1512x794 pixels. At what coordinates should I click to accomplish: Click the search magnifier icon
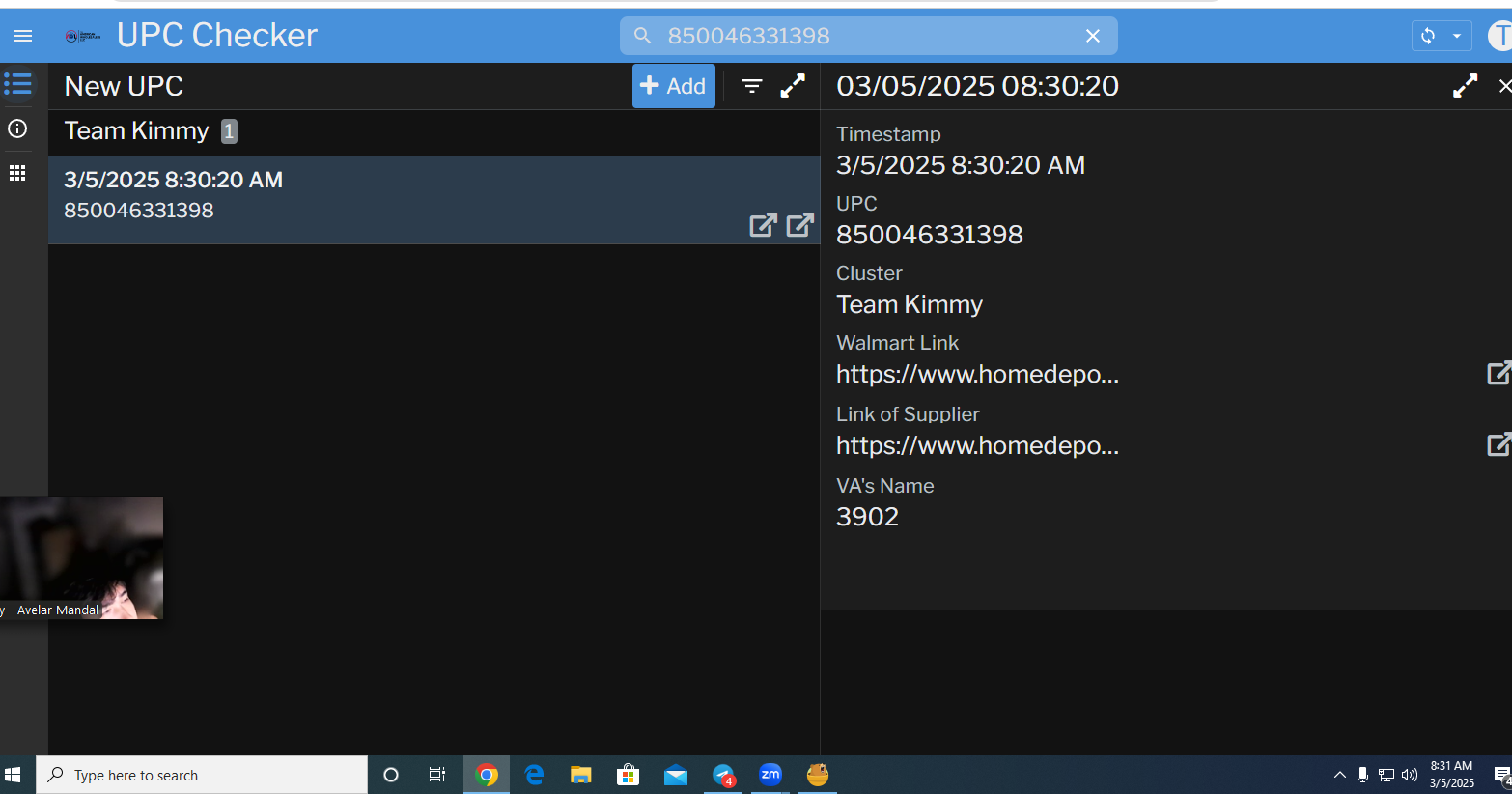pyautogui.click(x=642, y=36)
